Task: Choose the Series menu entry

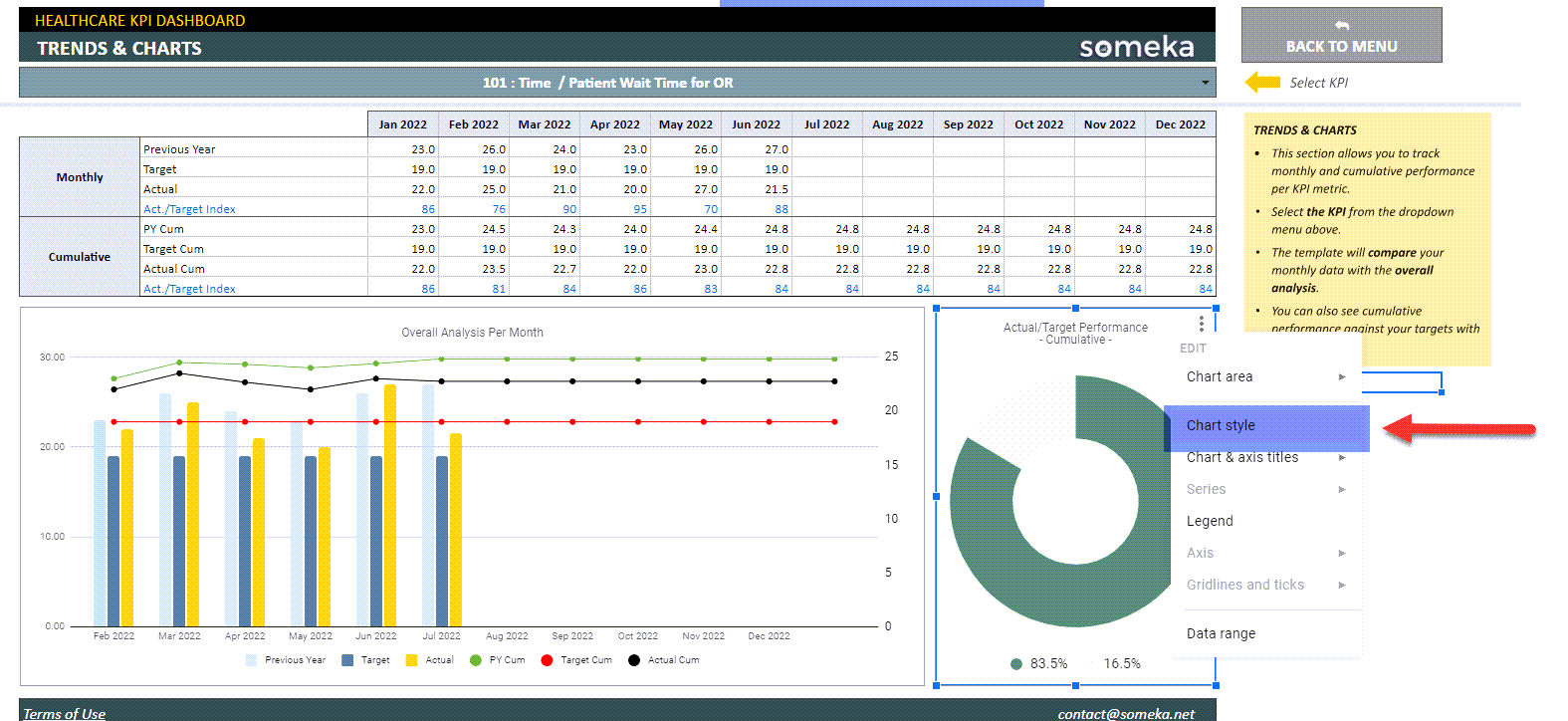Action: point(1266,489)
